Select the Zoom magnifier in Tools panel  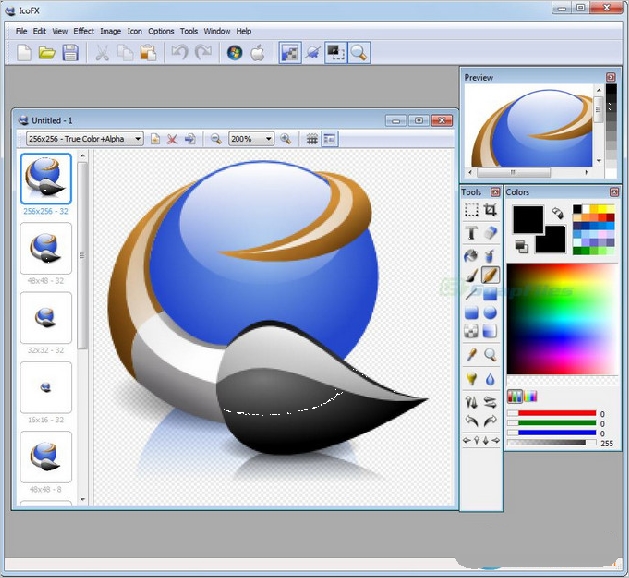click(490, 355)
